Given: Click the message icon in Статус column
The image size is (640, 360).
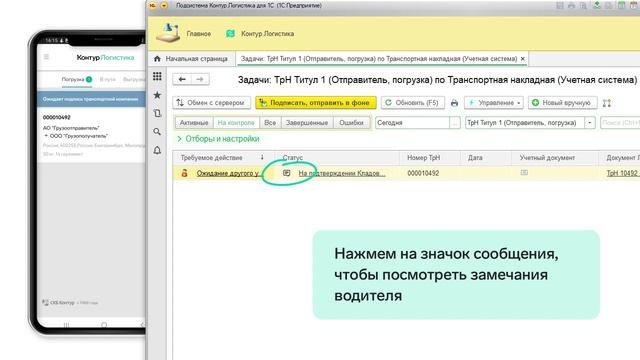Looking at the screenshot, I should coord(287,173).
